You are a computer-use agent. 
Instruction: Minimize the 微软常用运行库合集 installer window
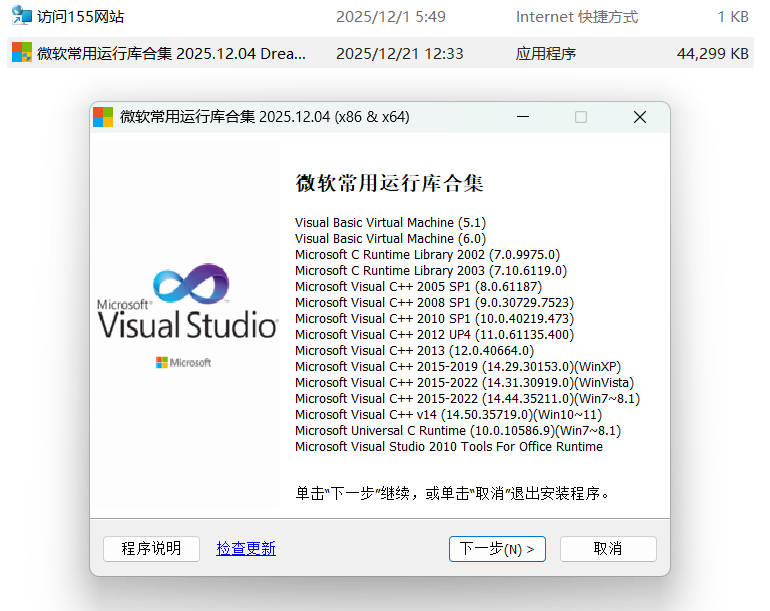[x=522, y=117]
